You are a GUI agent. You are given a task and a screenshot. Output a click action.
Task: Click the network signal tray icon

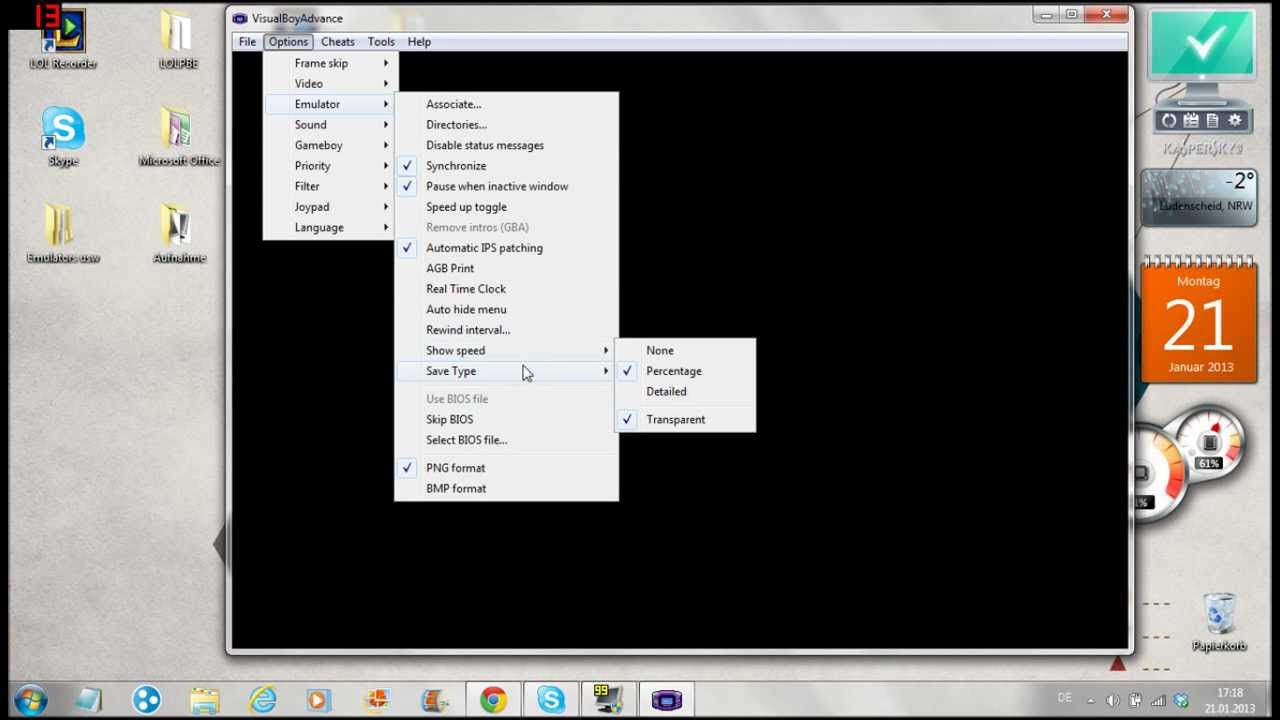pyautogui.click(x=1158, y=700)
